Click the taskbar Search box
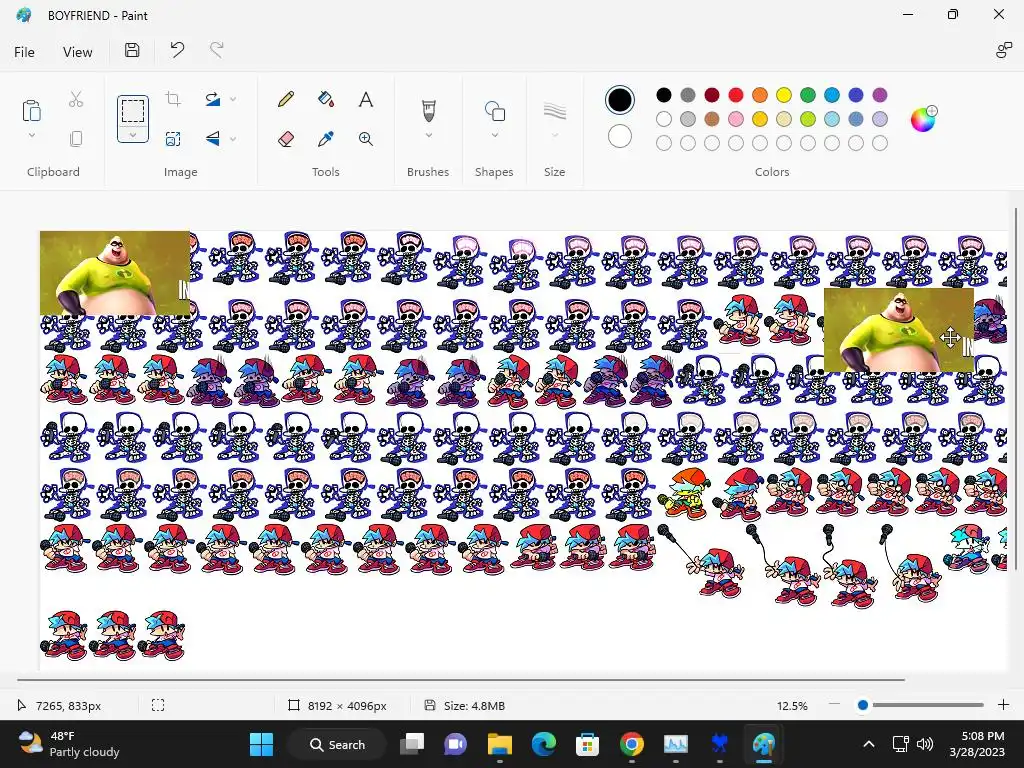This screenshot has width=1024, height=768. pyautogui.click(x=338, y=744)
